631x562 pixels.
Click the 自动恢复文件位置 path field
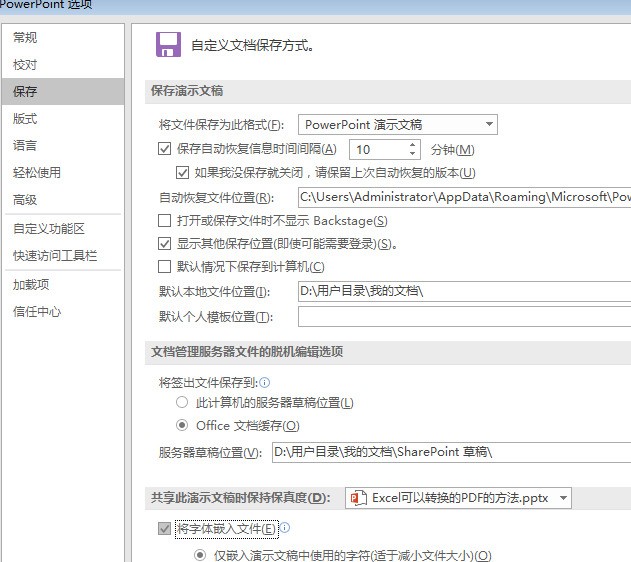(x=464, y=197)
